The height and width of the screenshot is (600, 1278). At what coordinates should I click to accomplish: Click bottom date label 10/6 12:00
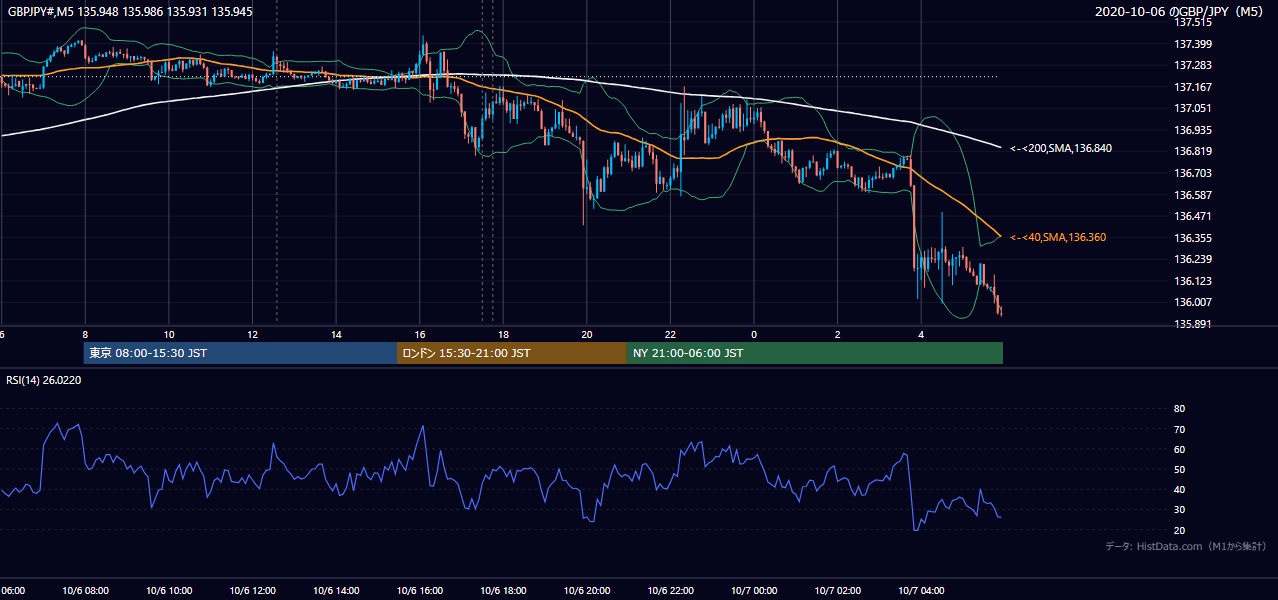252,590
